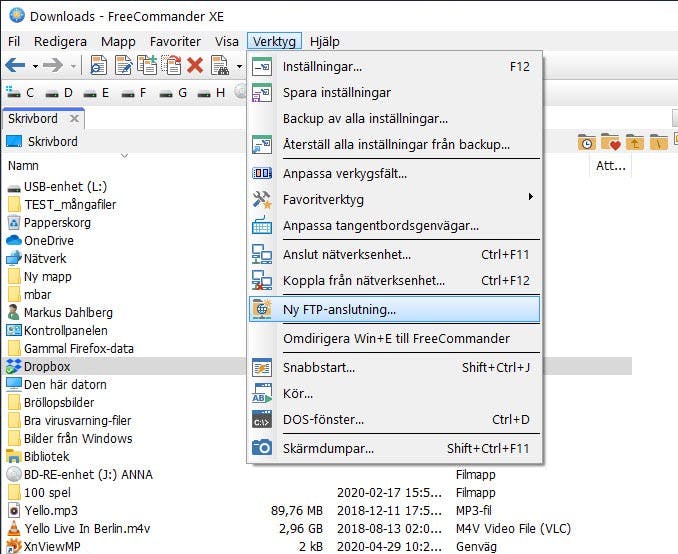
Task: Select Markus Dahlberg user folder
Action: pos(60,312)
